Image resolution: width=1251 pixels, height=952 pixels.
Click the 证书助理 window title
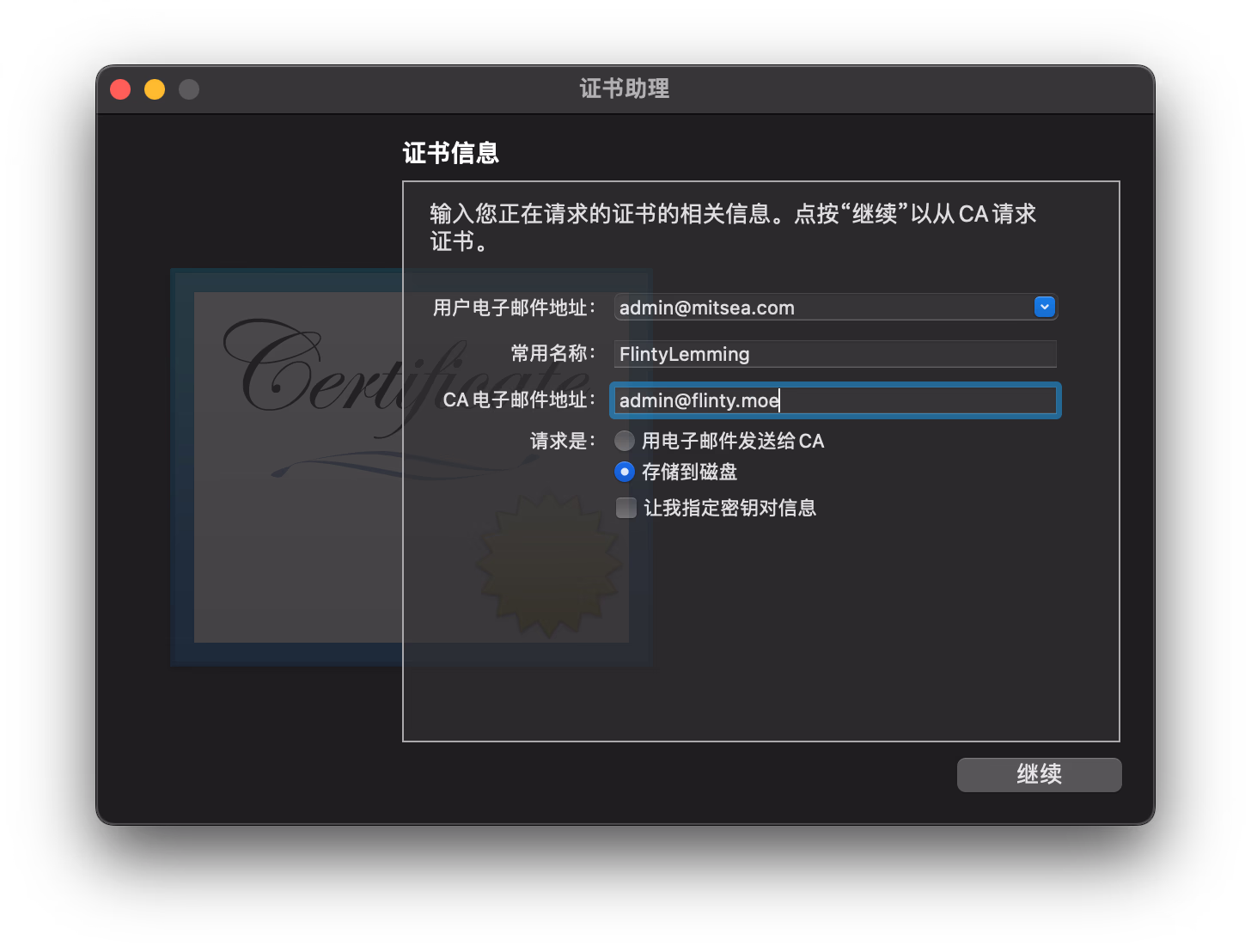[x=625, y=88]
